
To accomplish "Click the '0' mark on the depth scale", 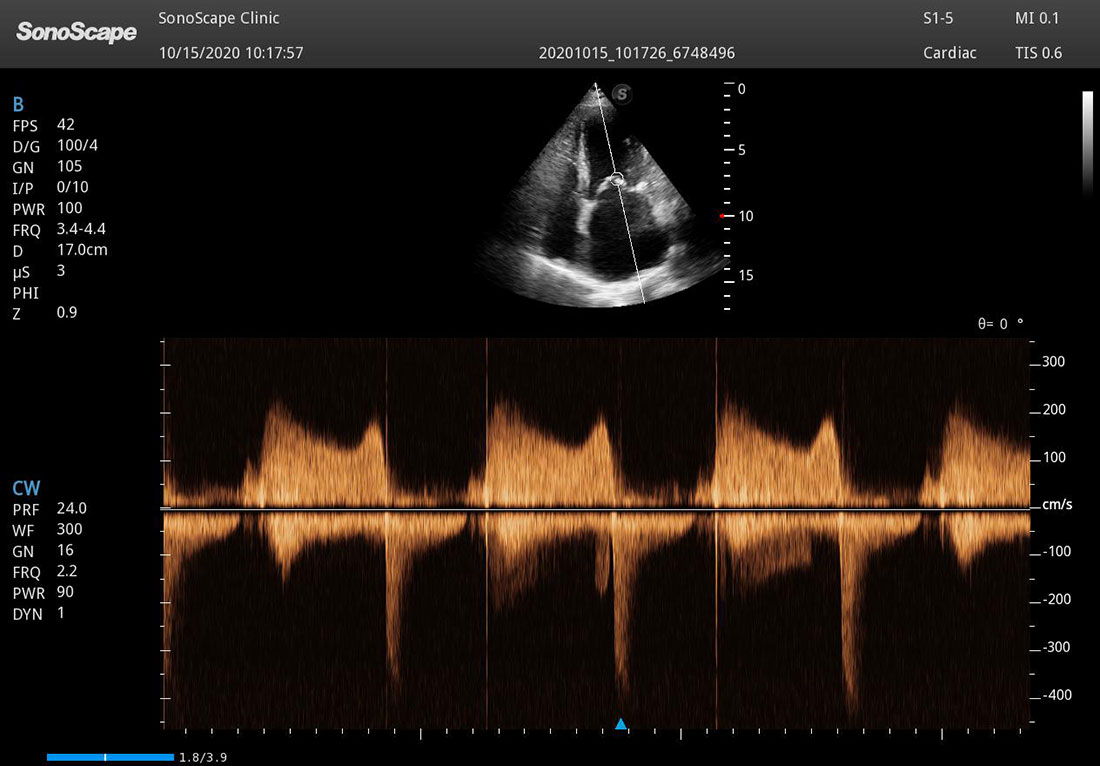I will tap(742, 89).
